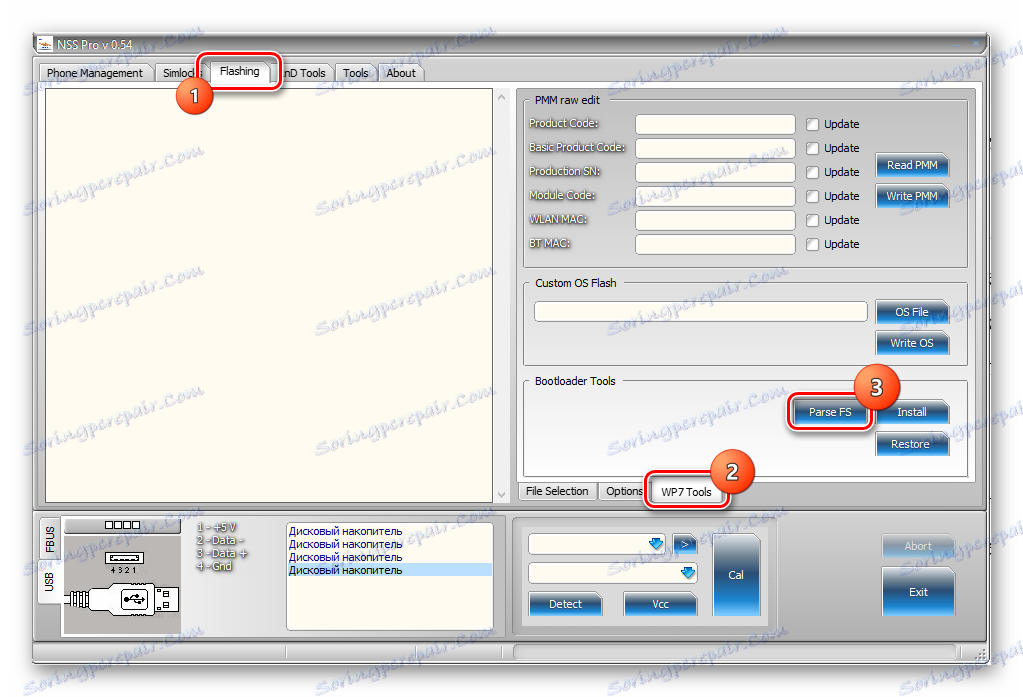Click the Parse FS button
The image size is (1023, 697).
(x=830, y=412)
